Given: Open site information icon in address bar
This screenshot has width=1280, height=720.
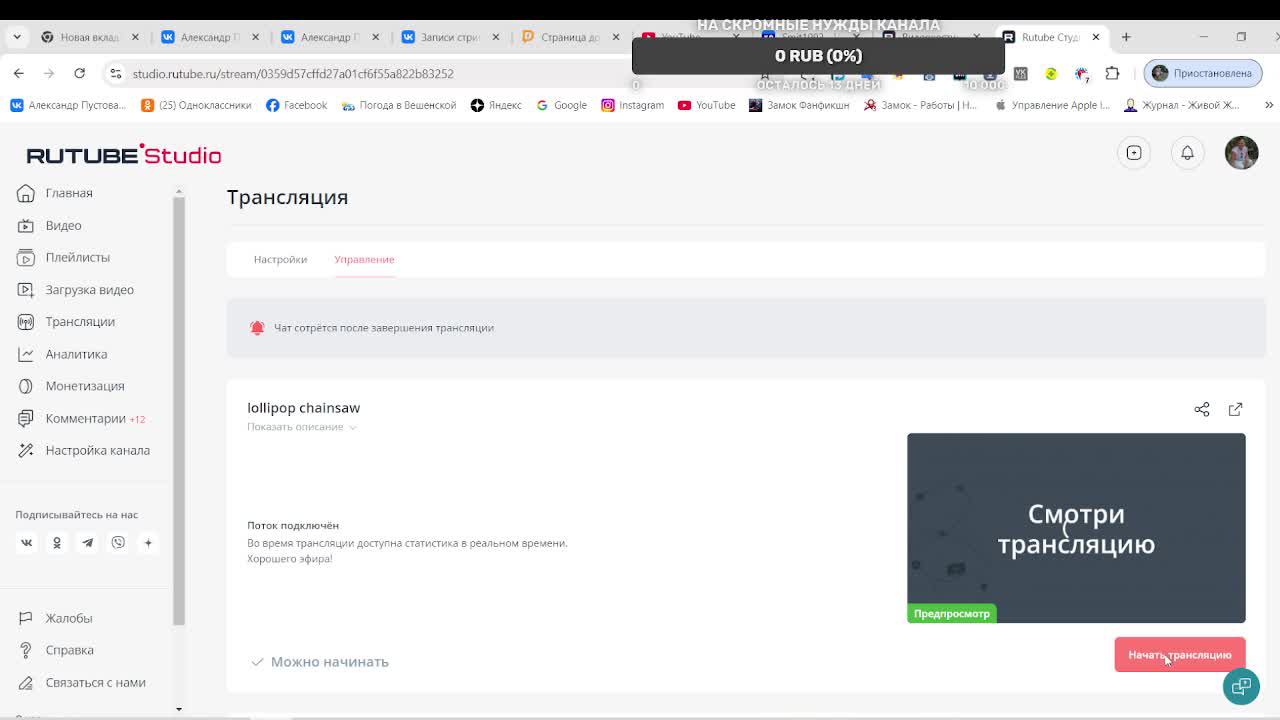Looking at the screenshot, I should click(x=116, y=74).
